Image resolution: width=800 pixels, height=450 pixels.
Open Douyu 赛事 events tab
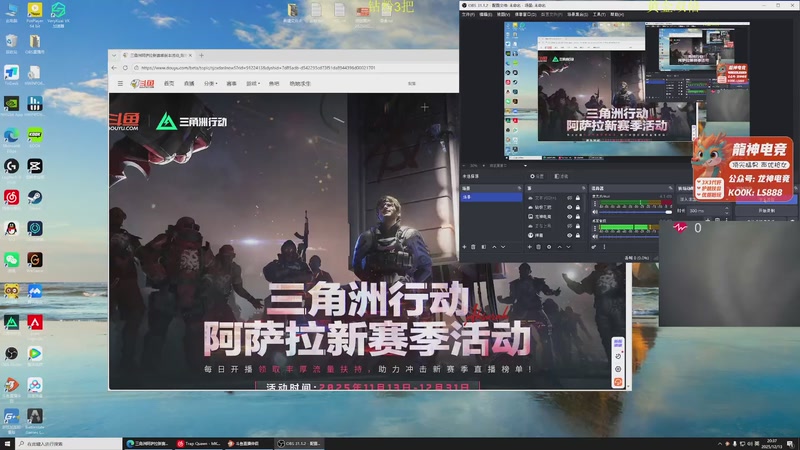point(231,84)
